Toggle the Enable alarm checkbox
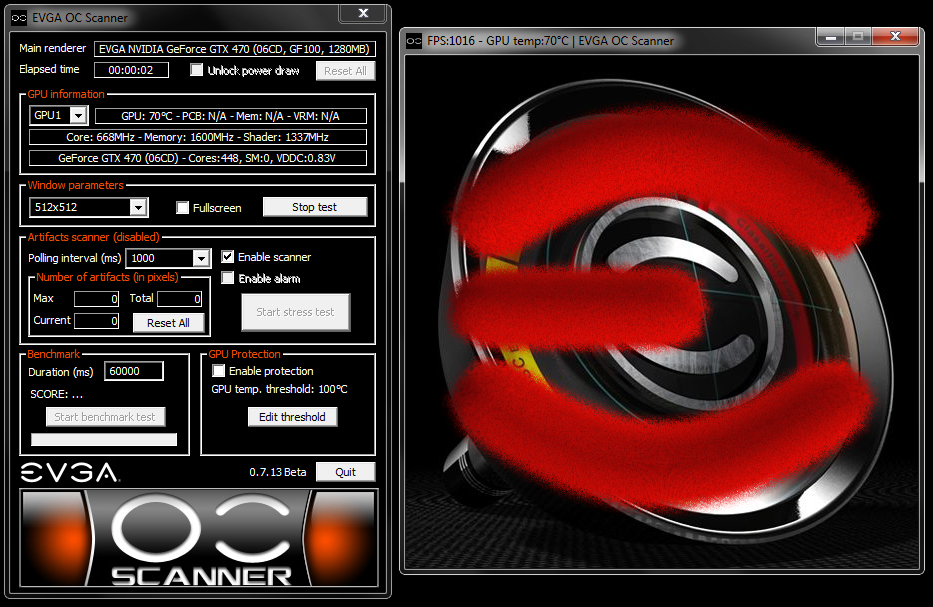Image resolution: width=933 pixels, height=607 pixels. click(x=227, y=278)
